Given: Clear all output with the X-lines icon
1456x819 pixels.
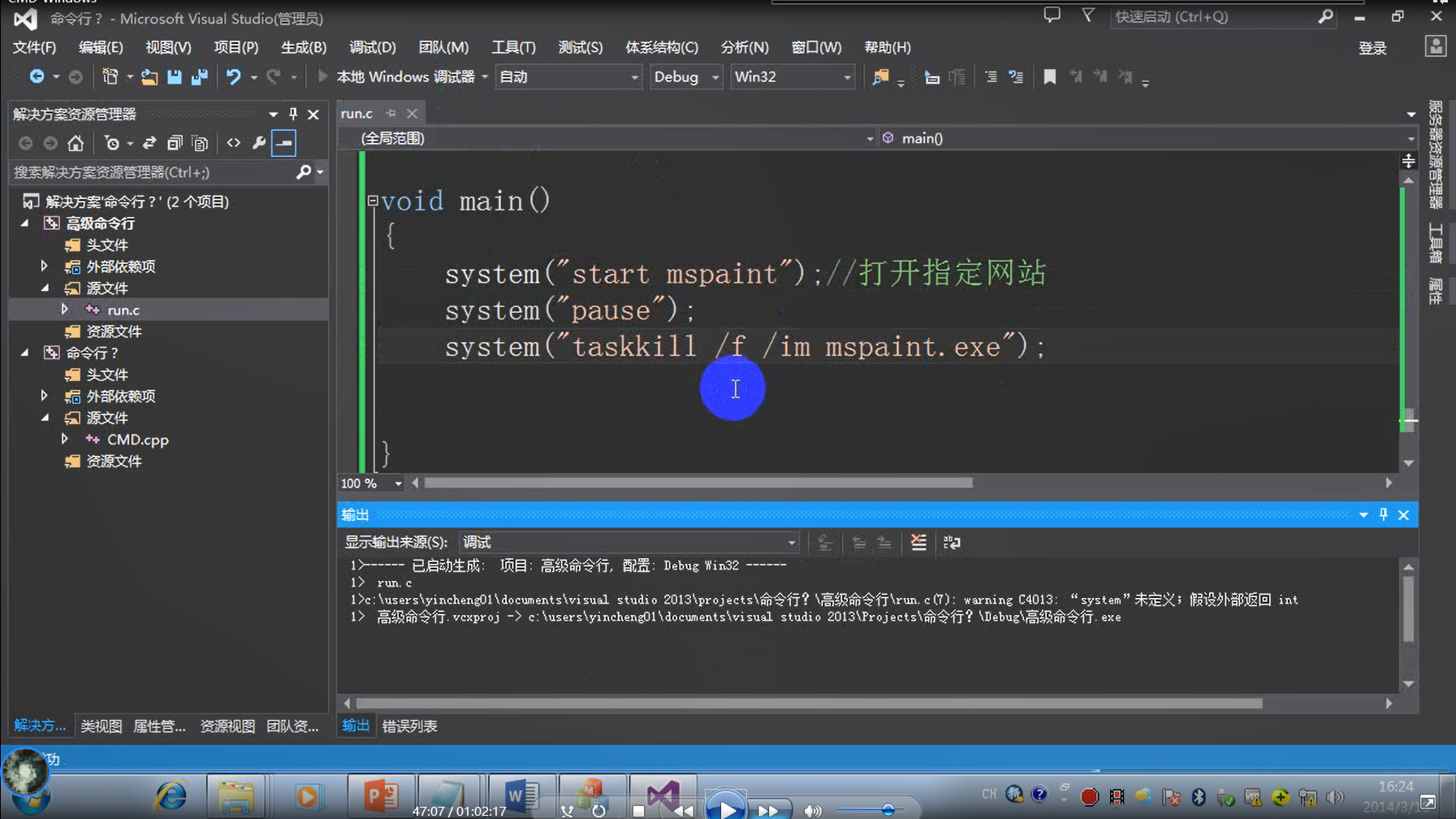Looking at the screenshot, I should [918, 543].
